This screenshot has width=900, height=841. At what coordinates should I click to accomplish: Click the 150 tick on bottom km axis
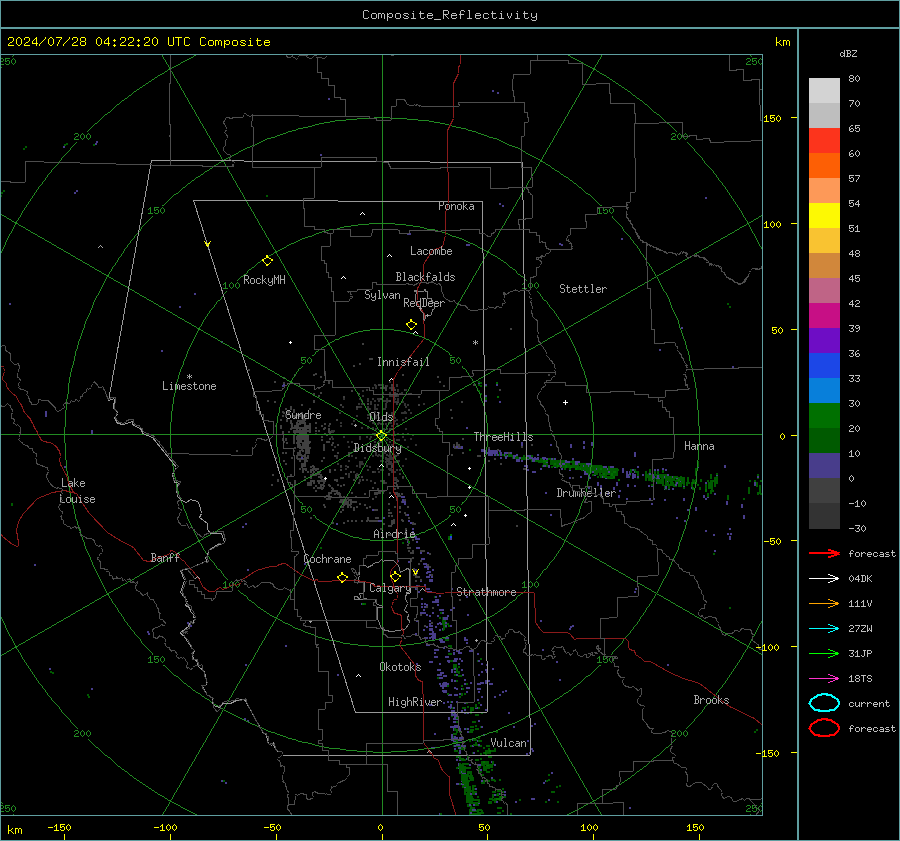point(695,827)
